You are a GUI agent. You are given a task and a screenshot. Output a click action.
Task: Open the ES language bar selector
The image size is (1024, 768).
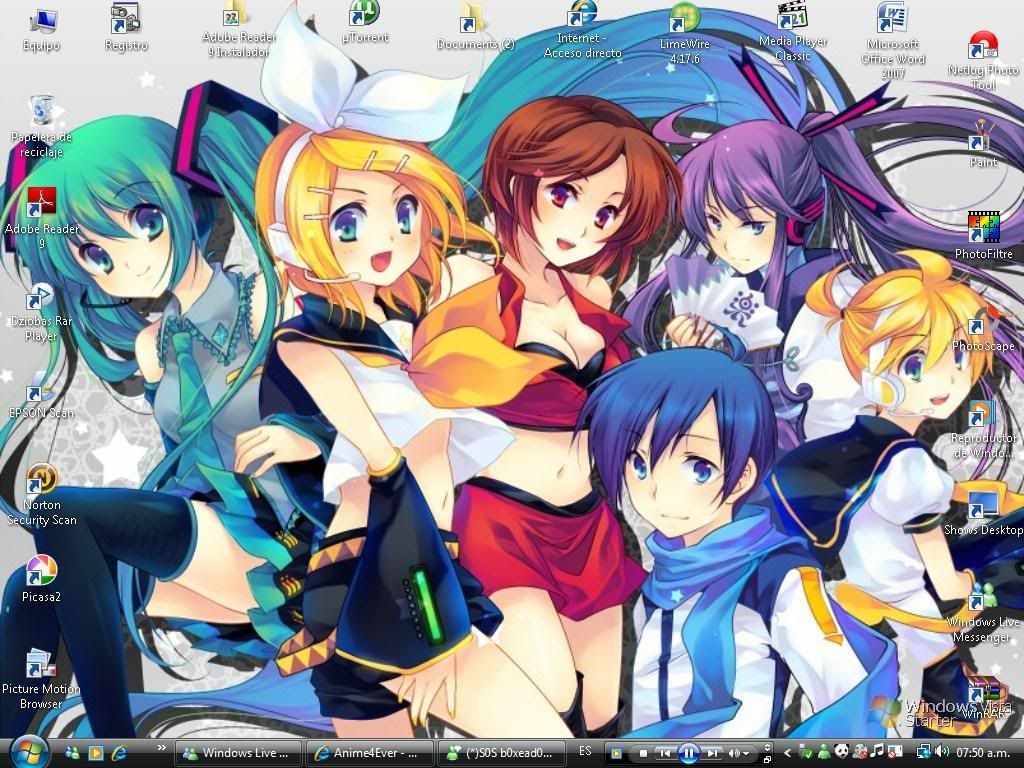pyautogui.click(x=585, y=751)
